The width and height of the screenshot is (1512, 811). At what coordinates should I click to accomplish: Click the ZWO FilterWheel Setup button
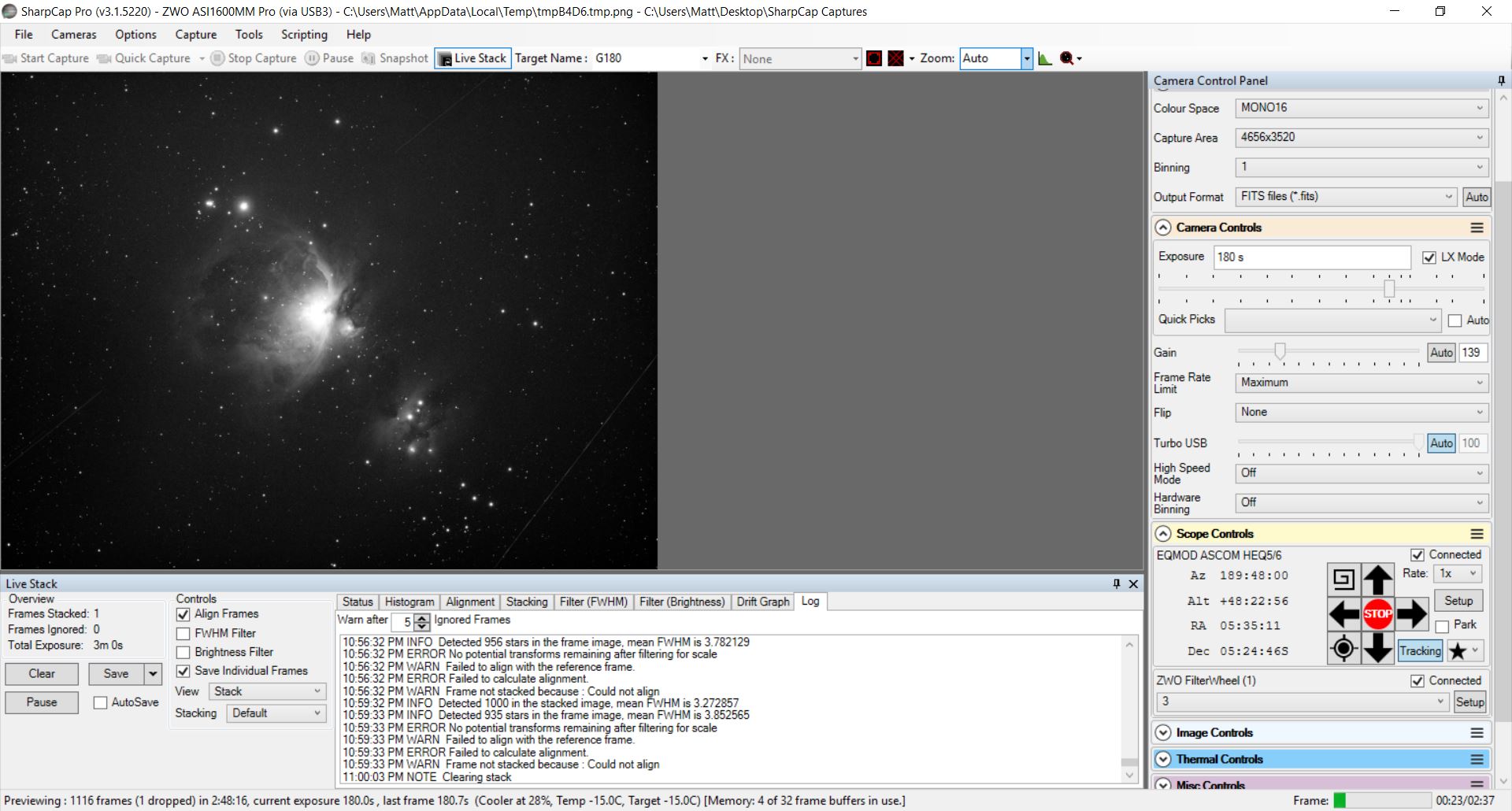pos(1469,702)
